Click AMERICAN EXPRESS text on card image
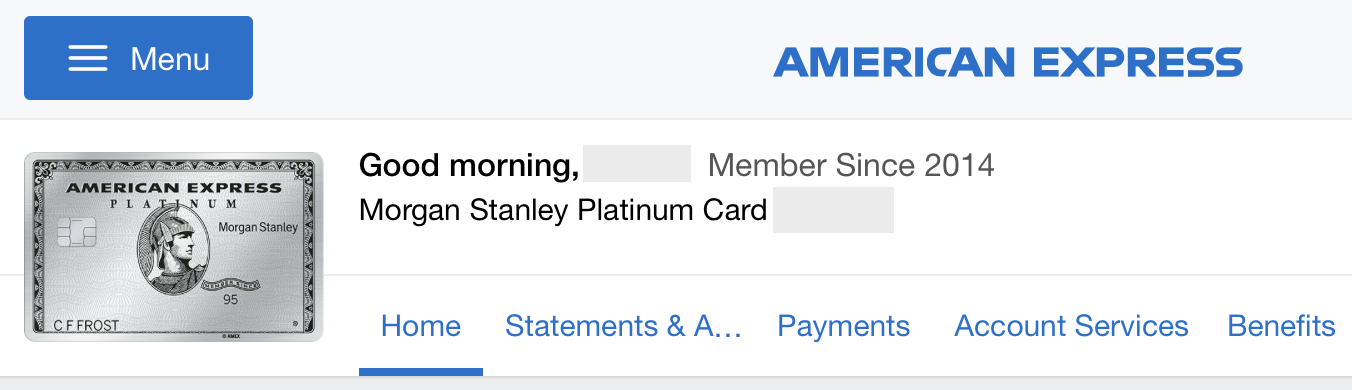 tap(174, 187)
